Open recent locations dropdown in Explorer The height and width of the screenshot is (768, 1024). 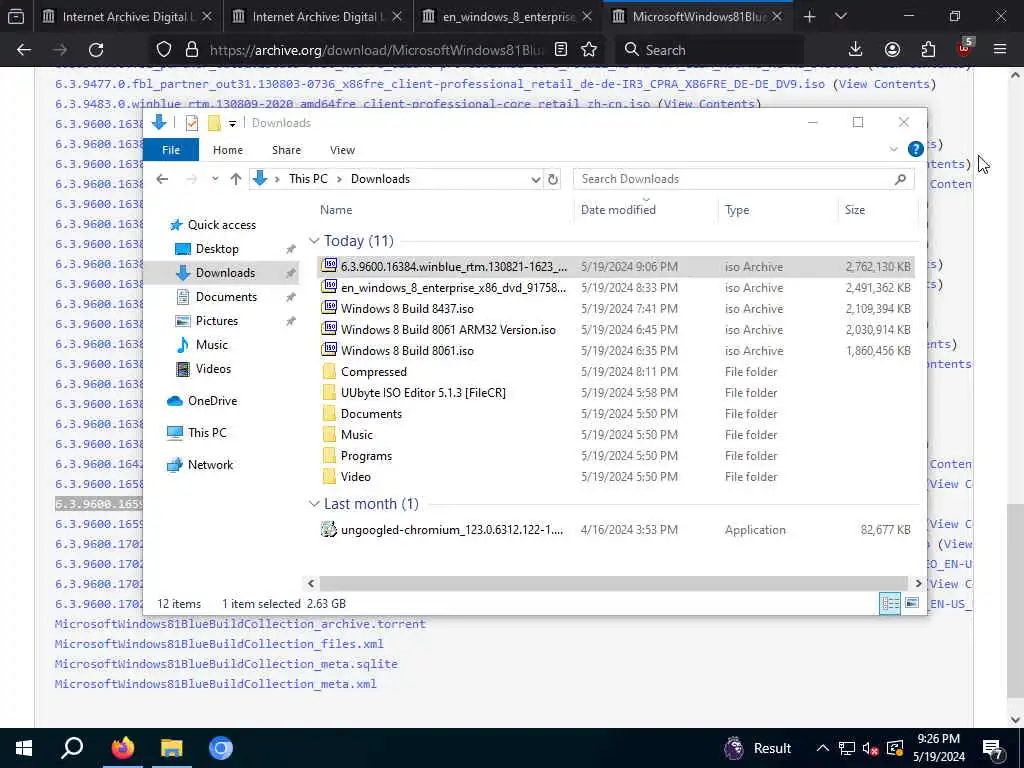tap(215, 179)
